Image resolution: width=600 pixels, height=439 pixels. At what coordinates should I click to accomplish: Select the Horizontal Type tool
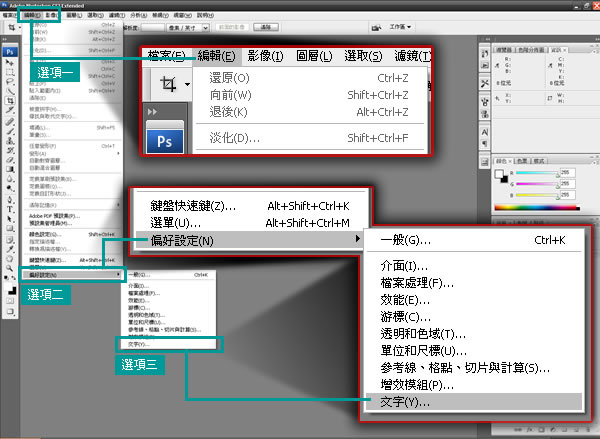(10, 209)
